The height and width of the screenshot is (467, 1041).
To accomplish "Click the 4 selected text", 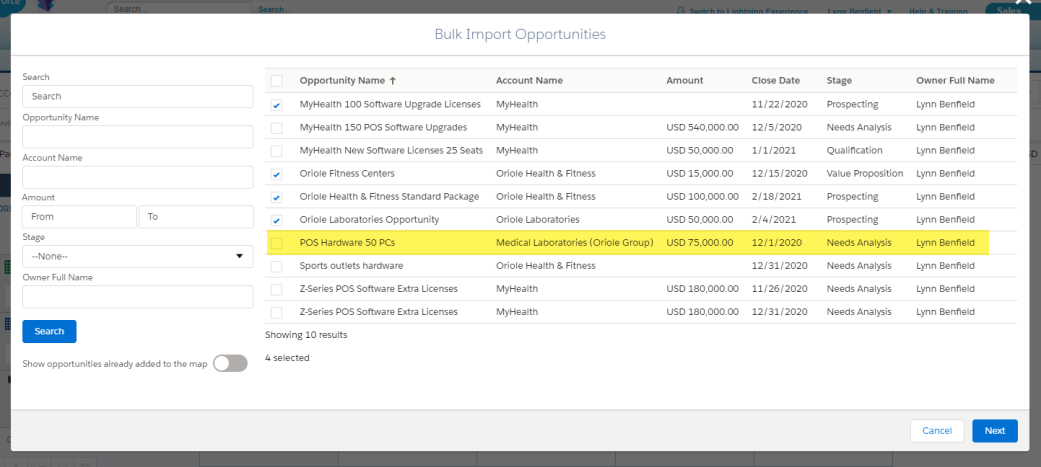I will [x=287, y=357].
